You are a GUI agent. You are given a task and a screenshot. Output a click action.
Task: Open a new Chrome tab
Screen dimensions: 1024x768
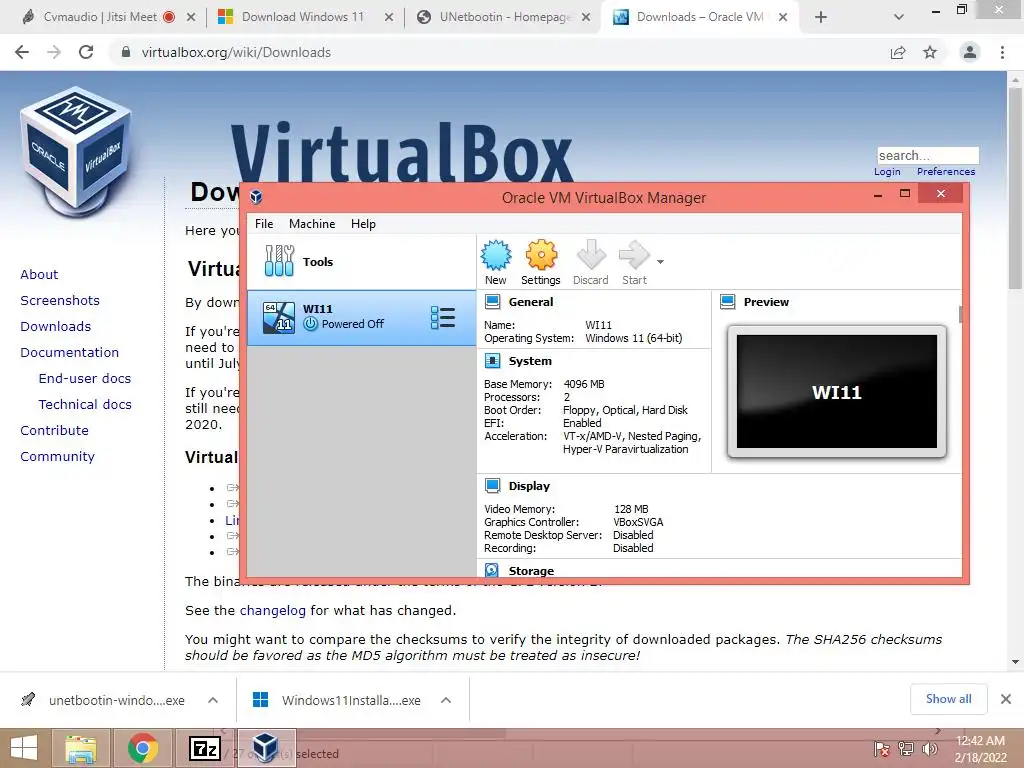click(821, 18)
